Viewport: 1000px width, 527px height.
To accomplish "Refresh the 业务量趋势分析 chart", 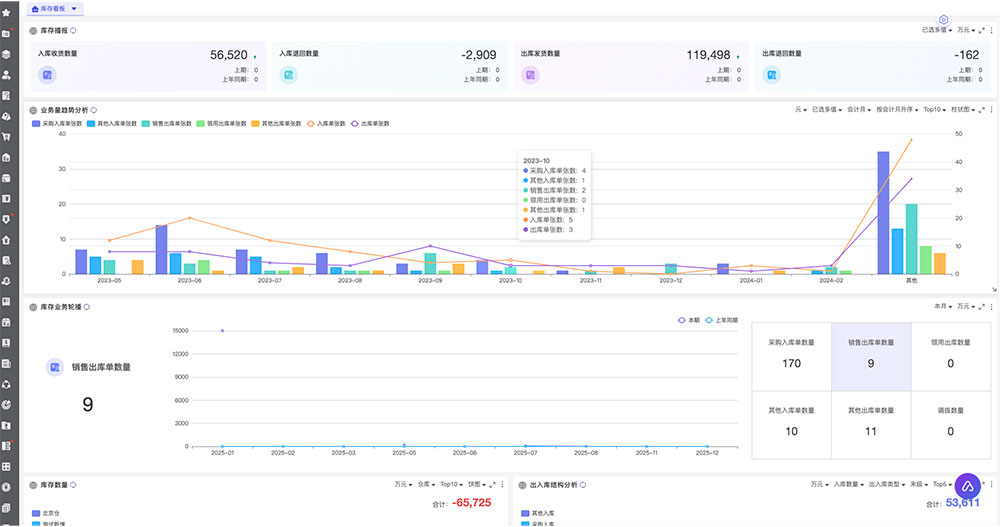I will coord(93,109).
